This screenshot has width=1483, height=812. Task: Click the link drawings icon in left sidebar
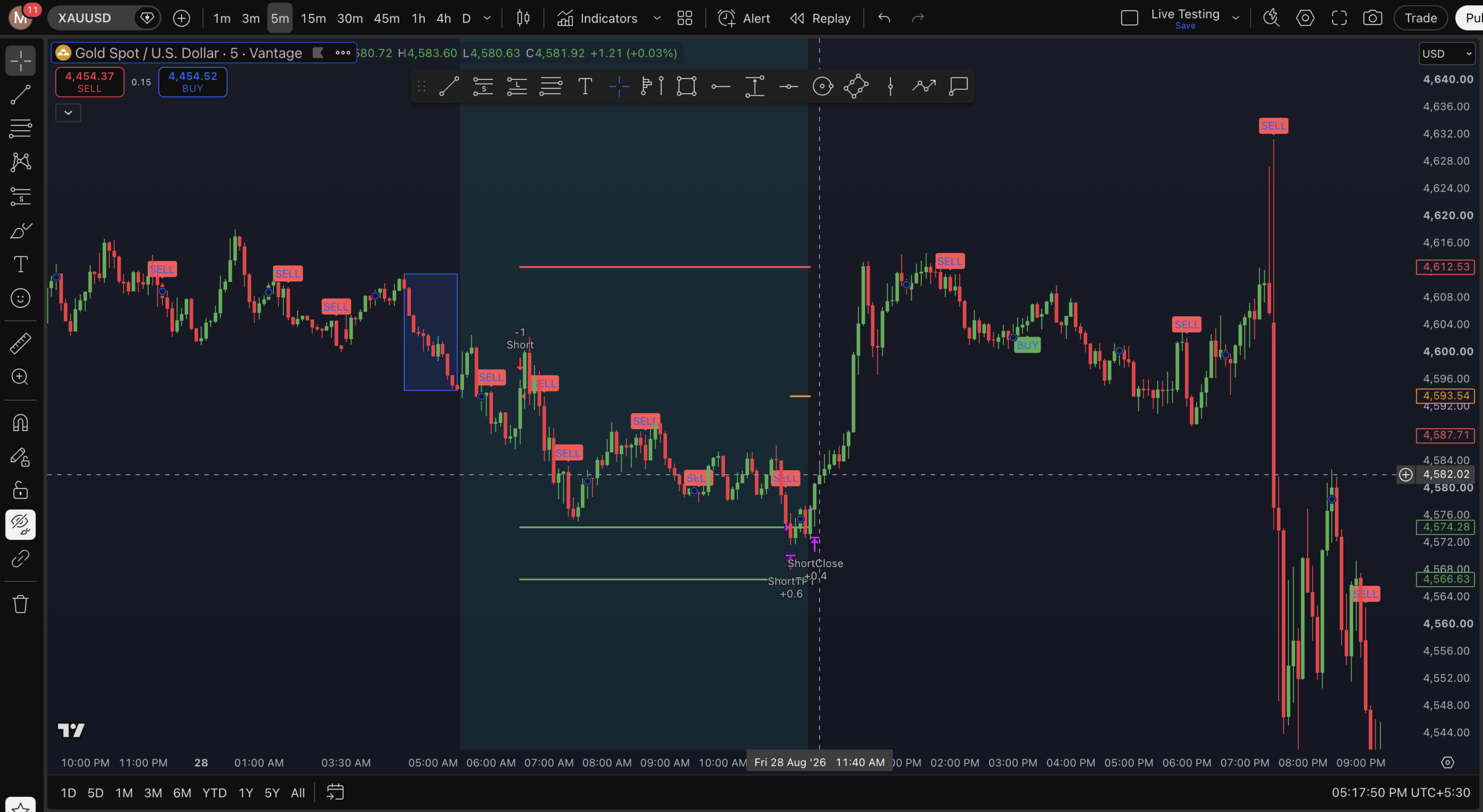tap(20, 559)
